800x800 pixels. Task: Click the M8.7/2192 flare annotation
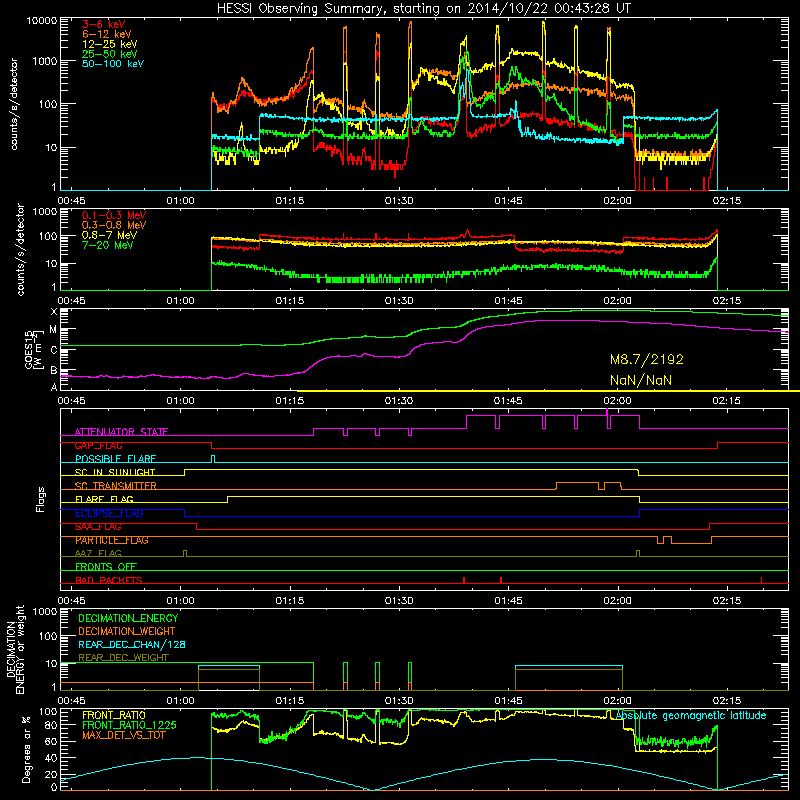tap(646, 360)
